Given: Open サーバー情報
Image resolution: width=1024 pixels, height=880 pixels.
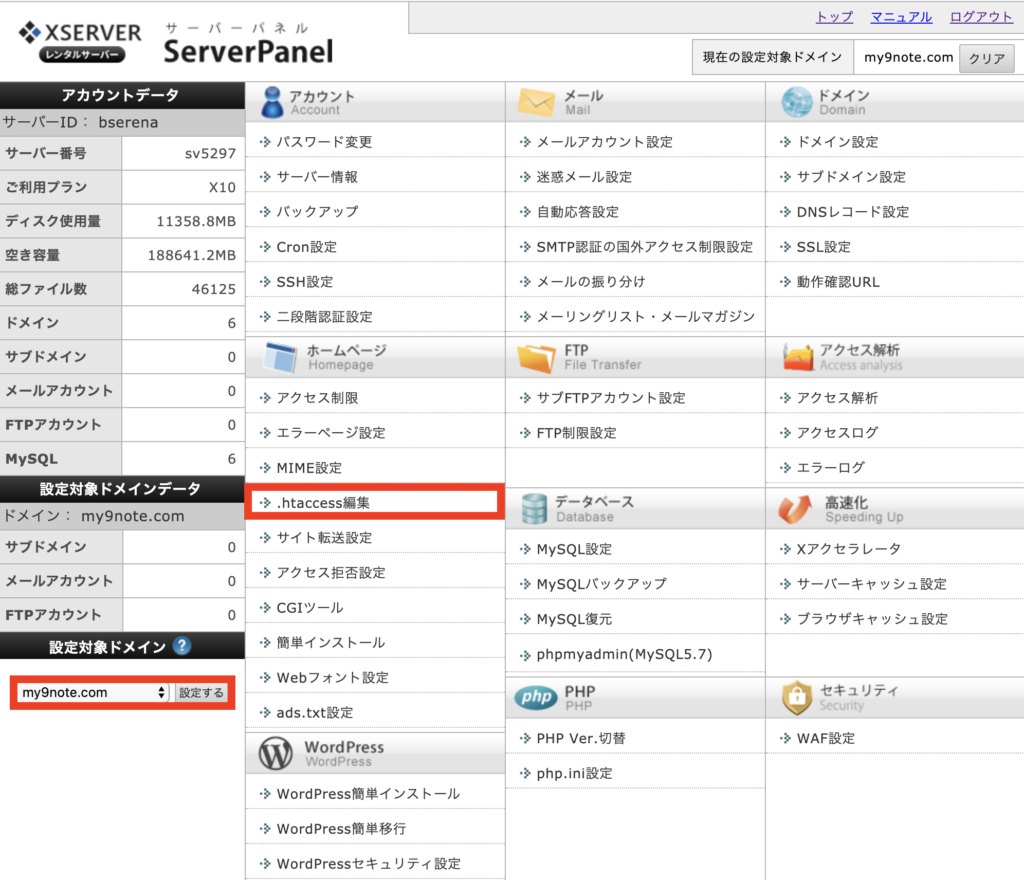Looking at the screenshot, I should pyautogui.click(x=317, y=177).
